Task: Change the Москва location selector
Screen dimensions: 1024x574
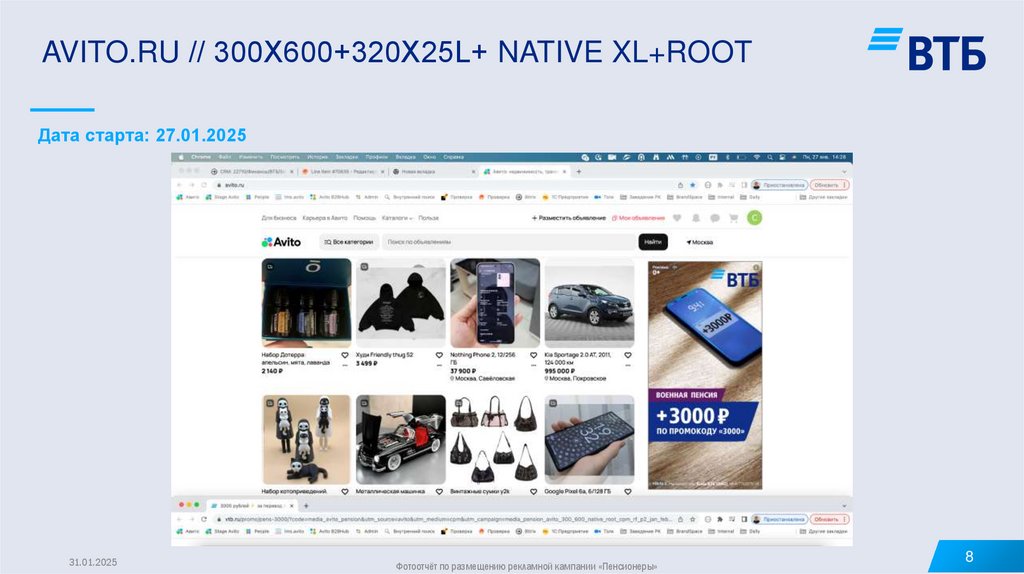Action: [699, 242]
